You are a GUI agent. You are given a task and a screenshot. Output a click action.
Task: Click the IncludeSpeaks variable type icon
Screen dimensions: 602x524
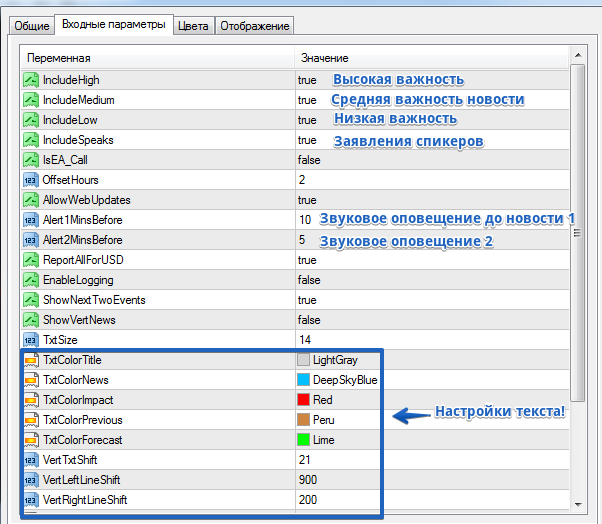point(31,140)
